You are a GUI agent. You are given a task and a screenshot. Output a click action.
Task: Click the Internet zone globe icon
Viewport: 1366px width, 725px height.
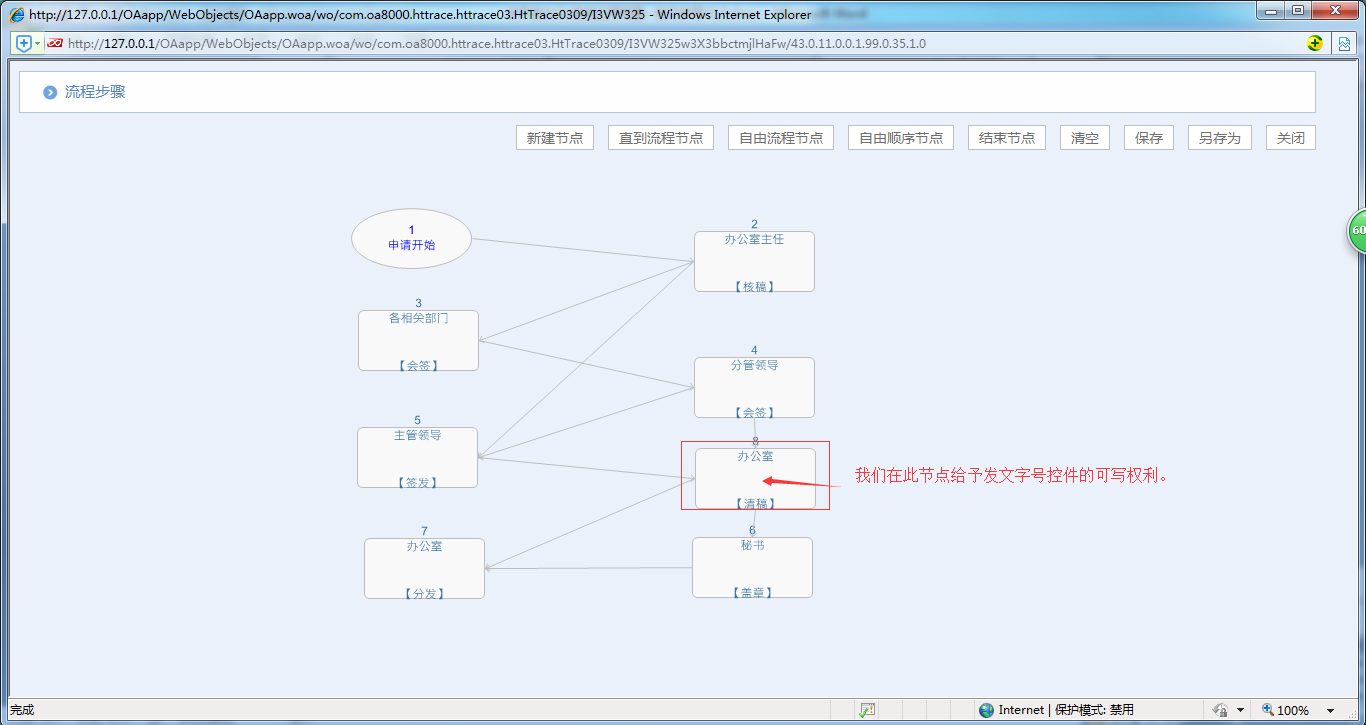pyautogui.click(x=986, y=709)
